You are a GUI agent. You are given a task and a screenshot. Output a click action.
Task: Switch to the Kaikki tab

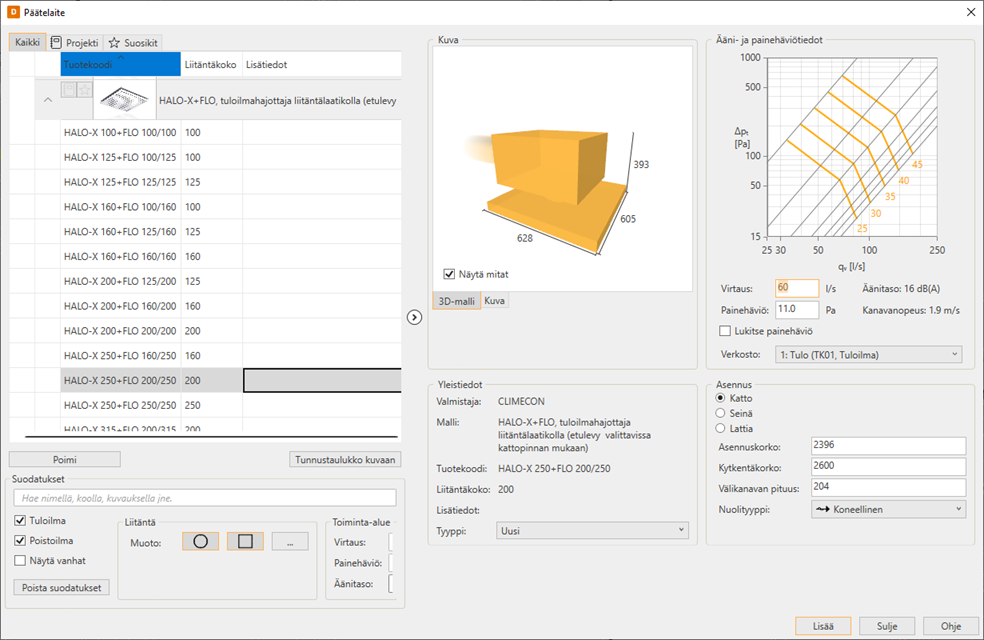[x=28, y=43]
